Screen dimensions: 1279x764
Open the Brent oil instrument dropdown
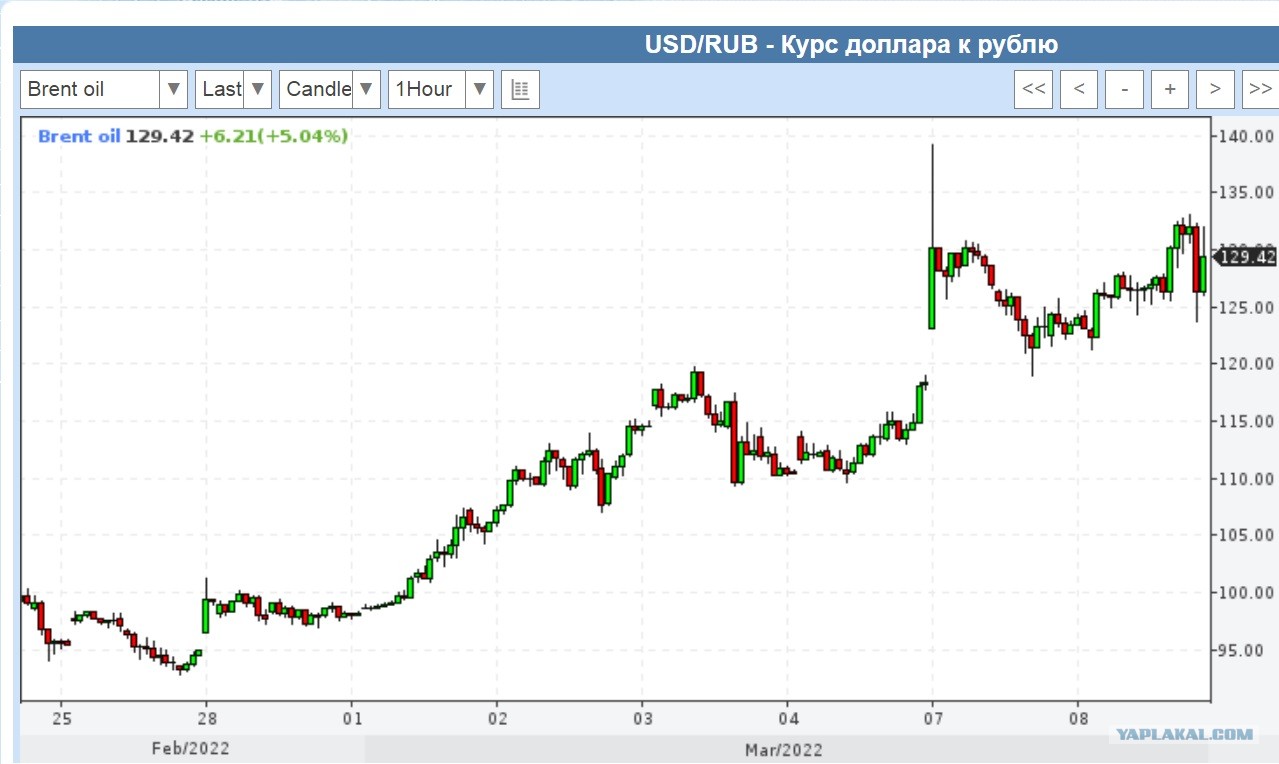(104, 89)
